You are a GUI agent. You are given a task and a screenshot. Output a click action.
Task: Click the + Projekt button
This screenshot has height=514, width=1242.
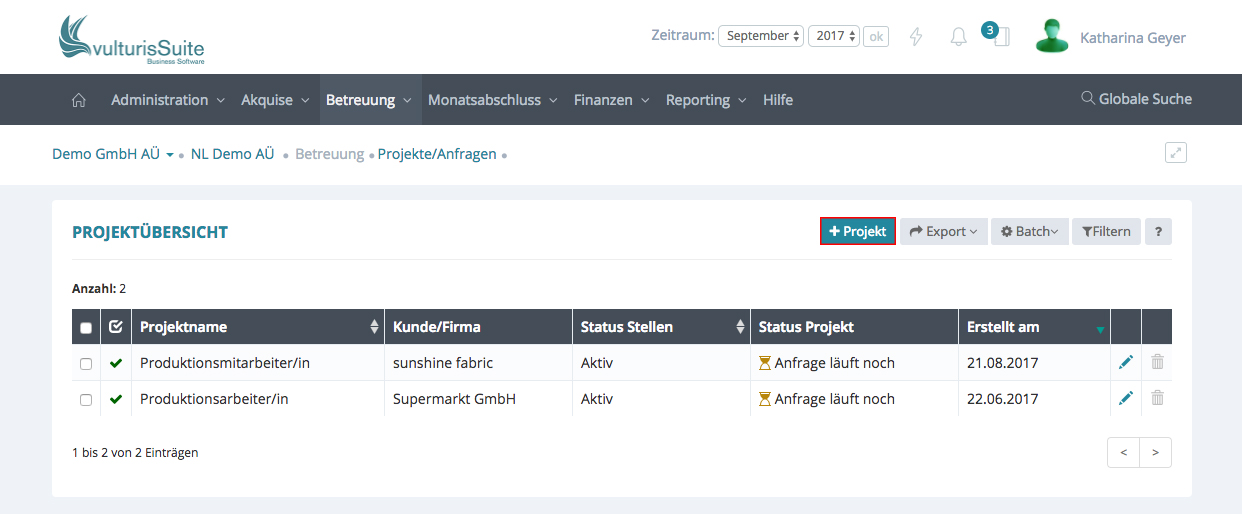[857, 231]
